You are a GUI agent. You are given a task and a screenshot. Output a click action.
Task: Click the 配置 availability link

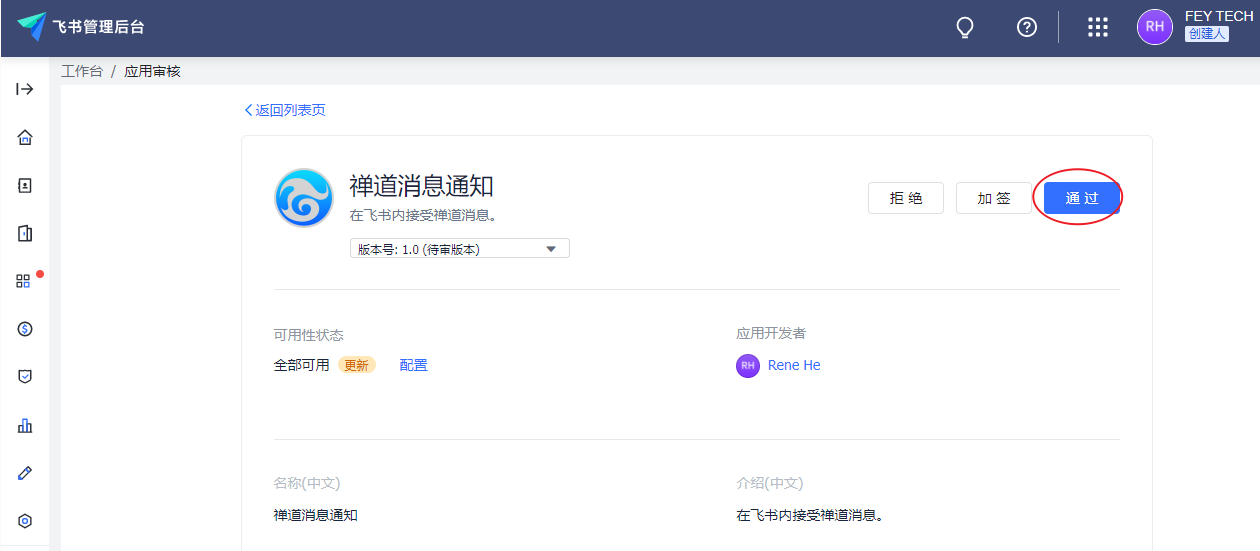(x=413, y=365)
